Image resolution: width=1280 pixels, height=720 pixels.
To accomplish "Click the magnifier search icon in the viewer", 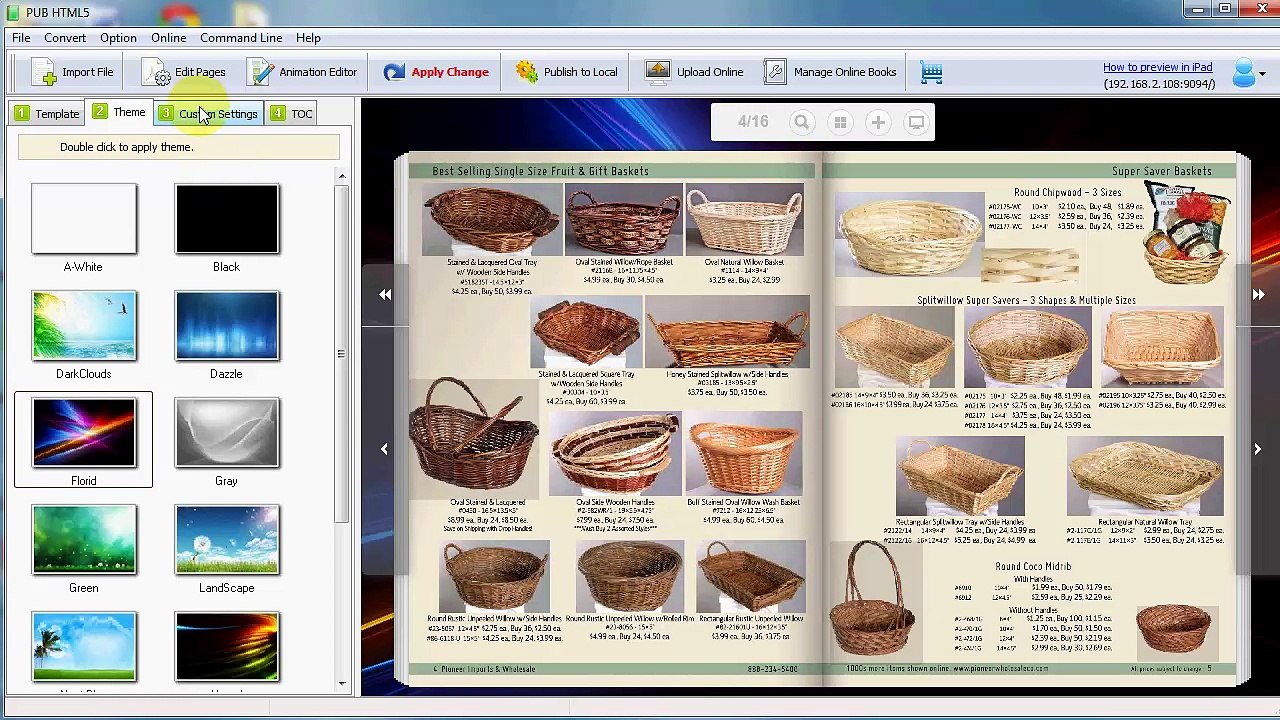I will (x=801, y=122).
